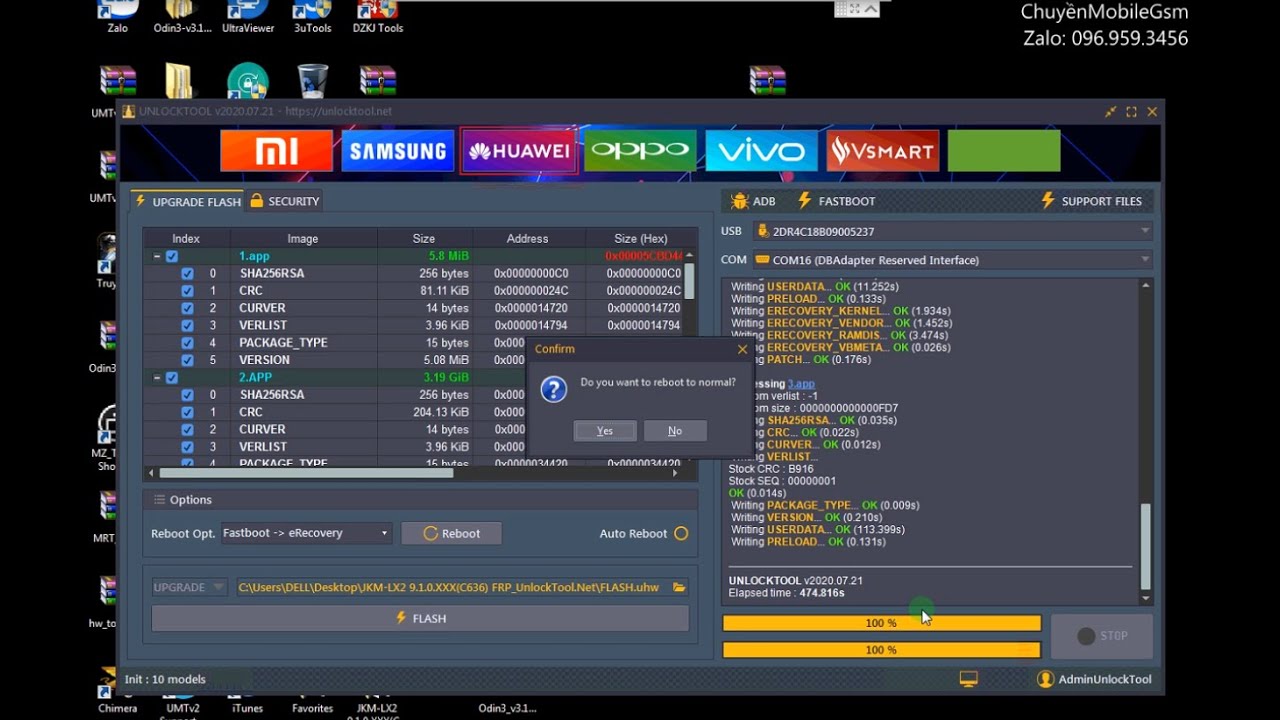
Task: Collapse the 1.app tree group
Action: 156,256
